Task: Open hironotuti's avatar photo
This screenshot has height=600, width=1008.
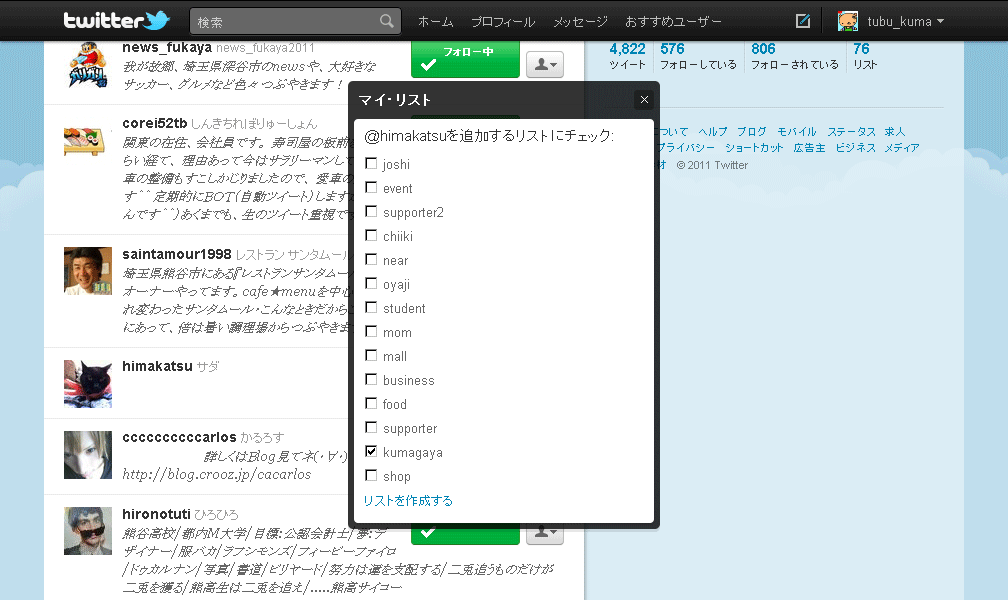Action: pos(88,531)
